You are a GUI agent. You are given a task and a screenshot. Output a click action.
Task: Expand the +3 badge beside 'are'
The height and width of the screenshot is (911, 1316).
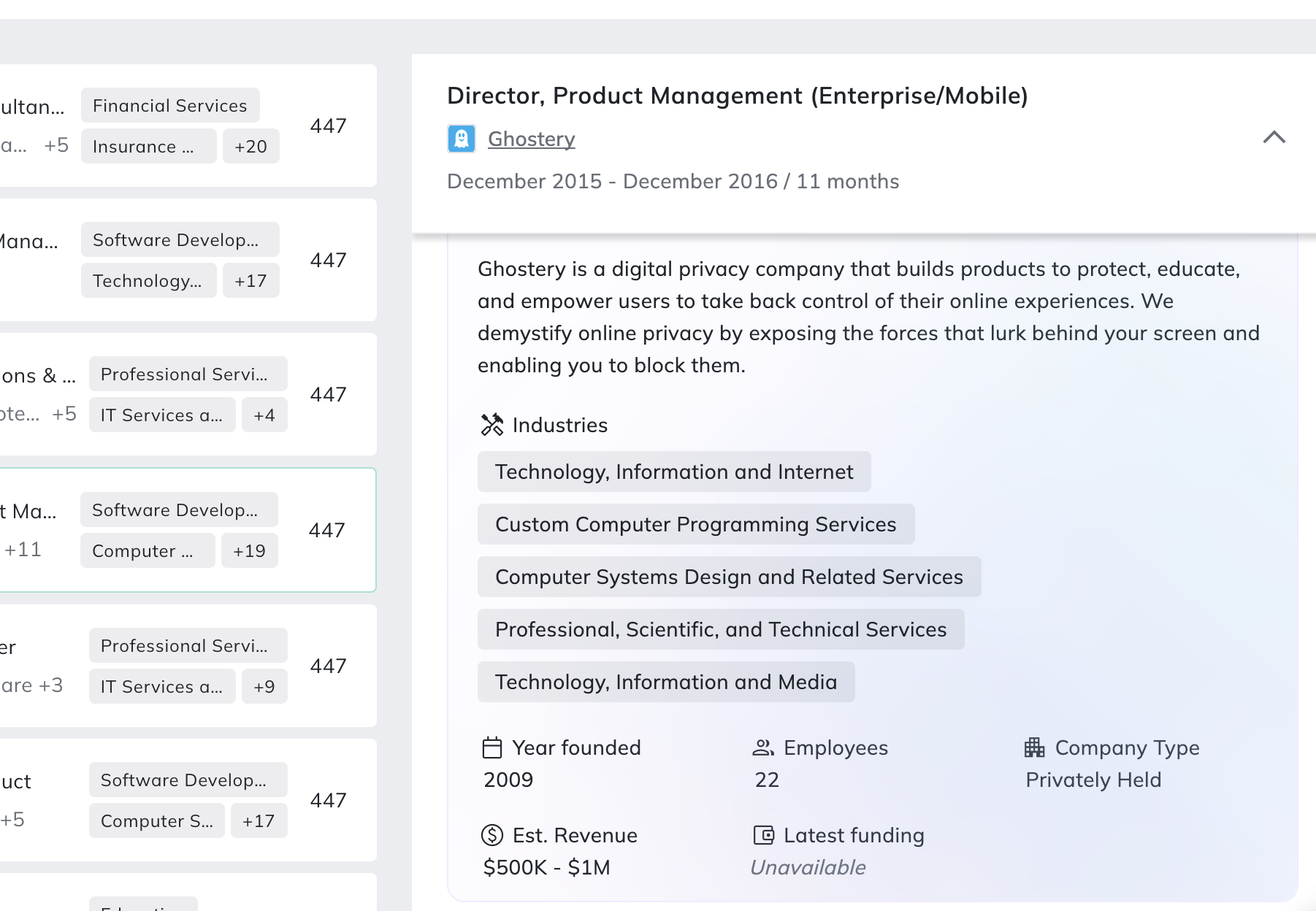tap(51, 685)
